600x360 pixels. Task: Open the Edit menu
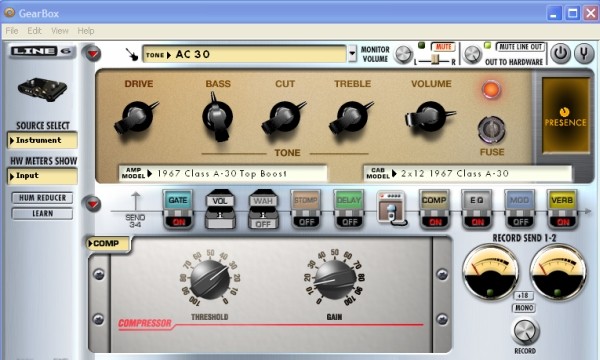[x=34, y=31]
